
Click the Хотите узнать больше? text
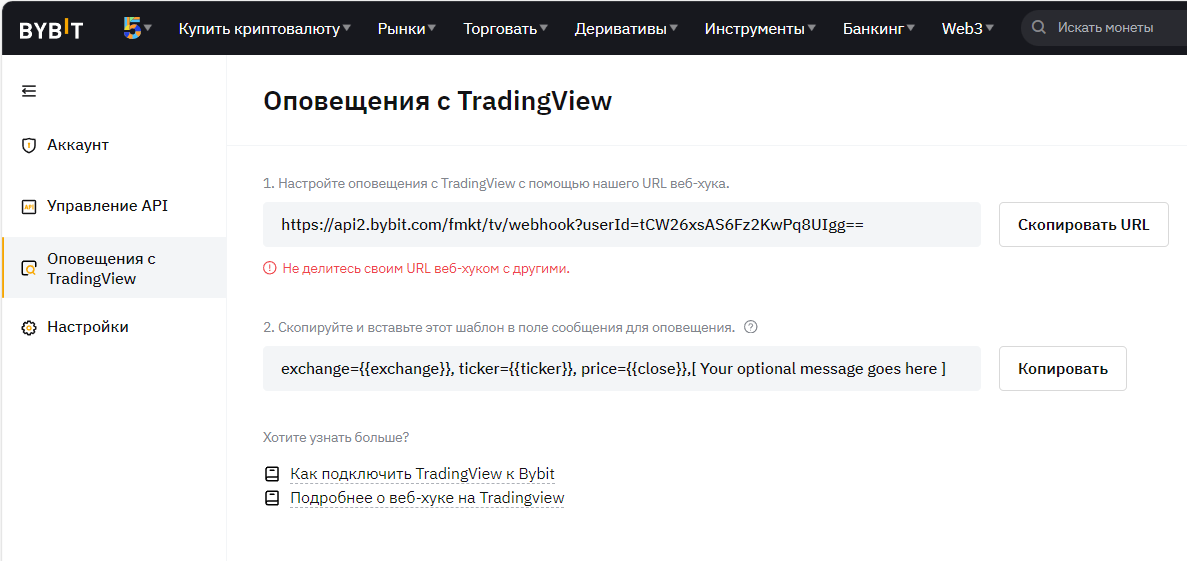click(335, 438)
